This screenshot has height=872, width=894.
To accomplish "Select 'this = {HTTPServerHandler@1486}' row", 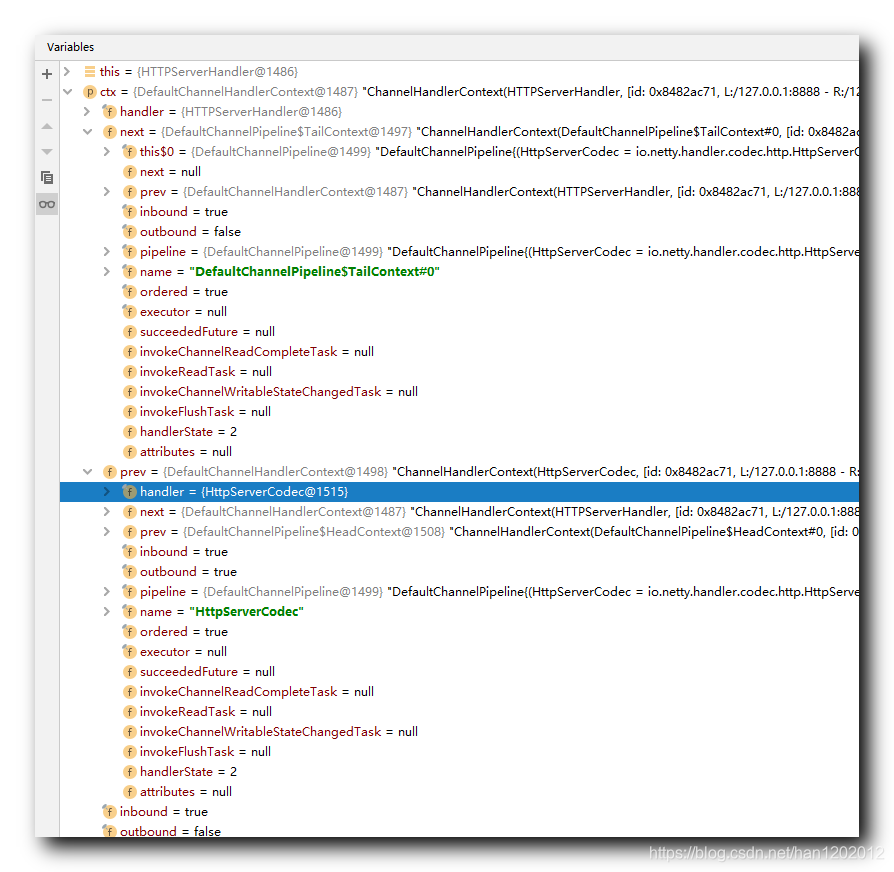I will [459, 71].
